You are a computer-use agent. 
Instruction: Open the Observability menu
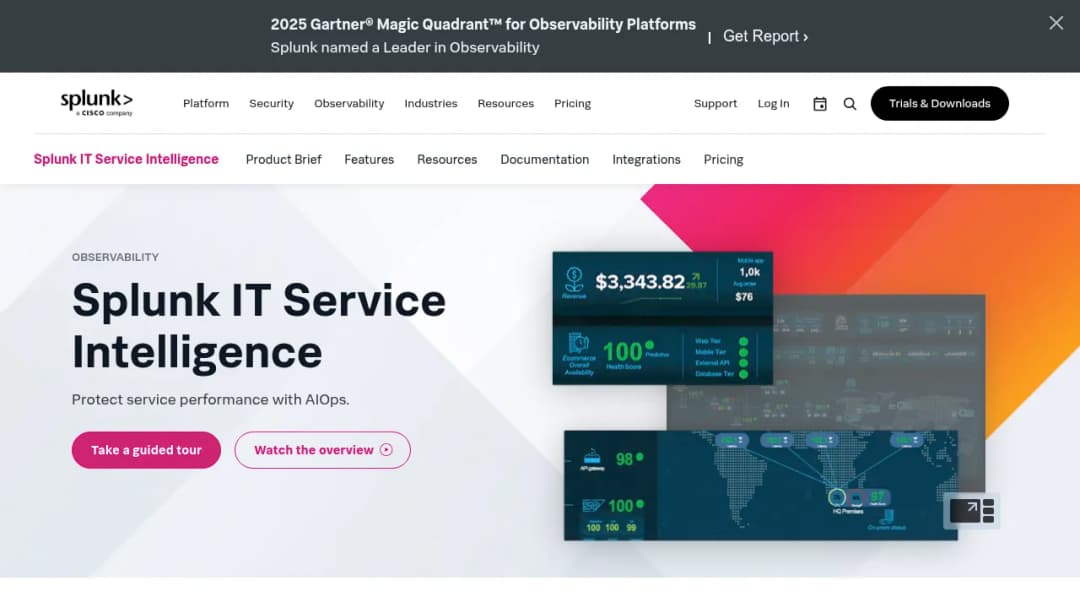pyautogui.click(x=349, y=103)
